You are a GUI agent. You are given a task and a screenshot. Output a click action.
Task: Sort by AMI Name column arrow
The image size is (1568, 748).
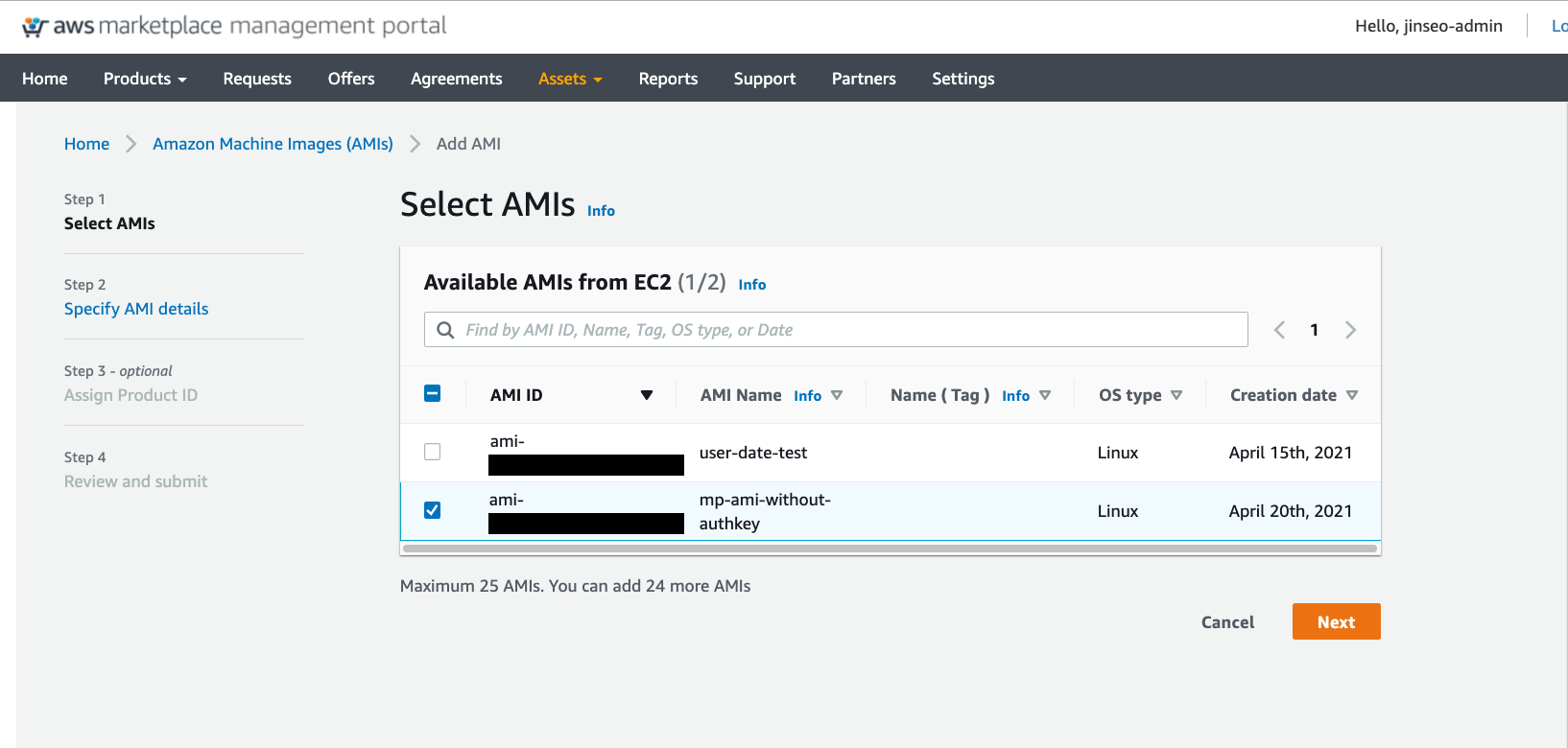pos(837,395)
